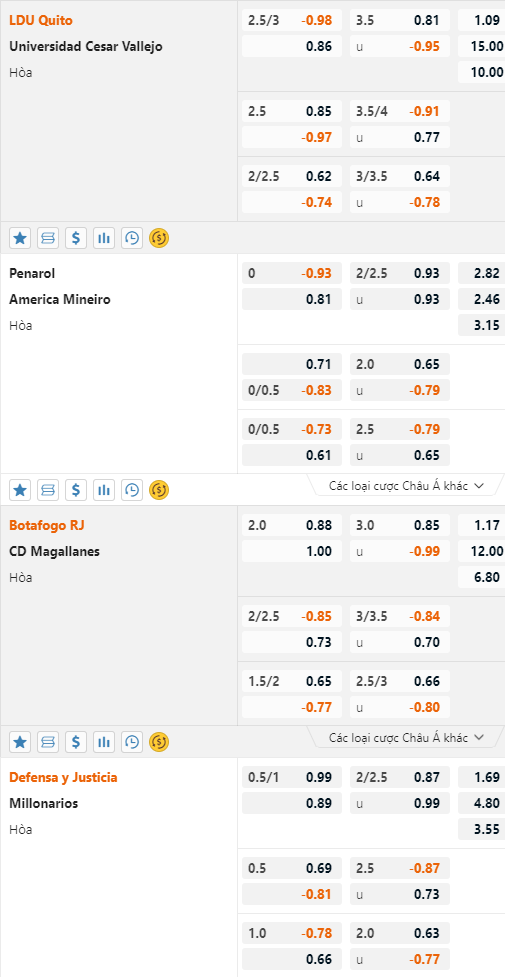Open the score list icon under LDU Quito match
505x977 pixels.
pyautogui.click(x=48, y=237)
